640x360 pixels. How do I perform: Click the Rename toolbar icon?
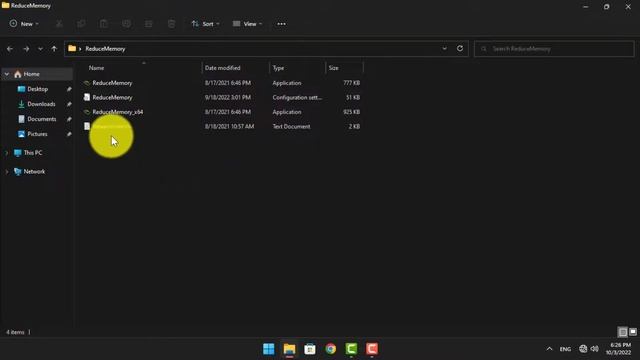click(127, 24)
